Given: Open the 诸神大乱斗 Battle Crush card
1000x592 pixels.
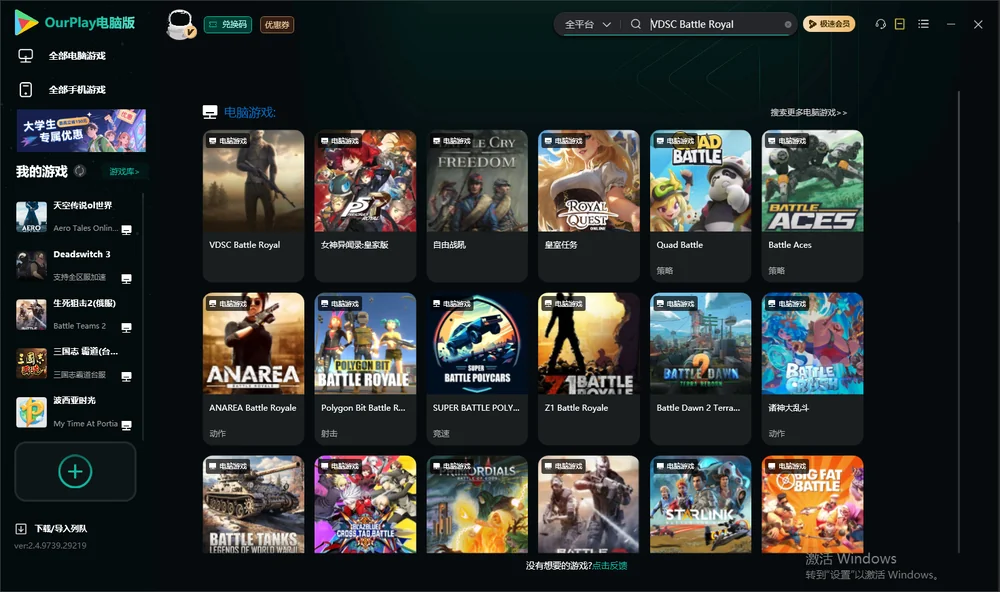Looking at the screenshot, I should [812, 368].
